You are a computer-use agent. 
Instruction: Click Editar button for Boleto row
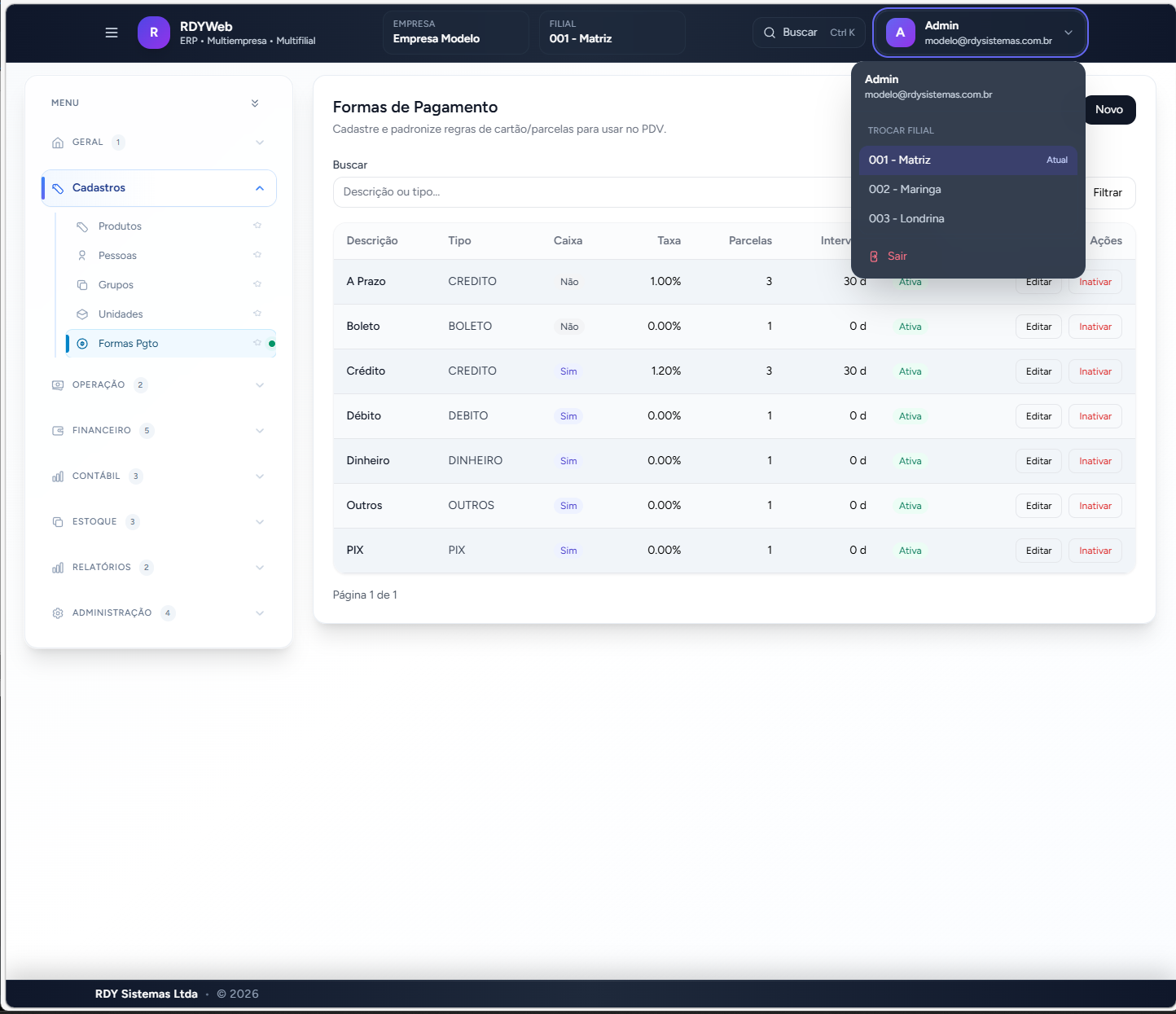(1038, 327)
